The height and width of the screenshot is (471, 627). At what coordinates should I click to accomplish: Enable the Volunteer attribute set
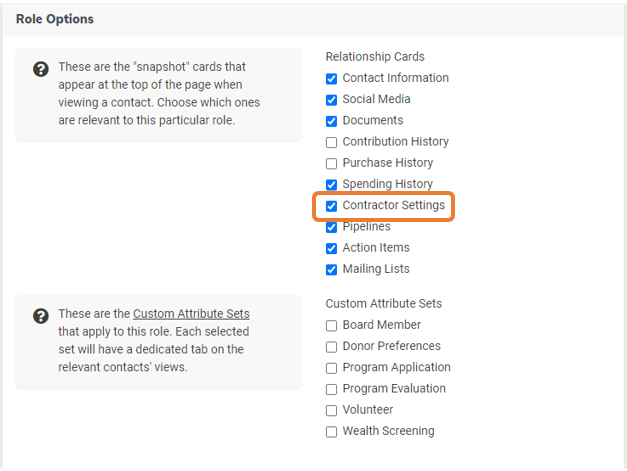click(332, 410)
